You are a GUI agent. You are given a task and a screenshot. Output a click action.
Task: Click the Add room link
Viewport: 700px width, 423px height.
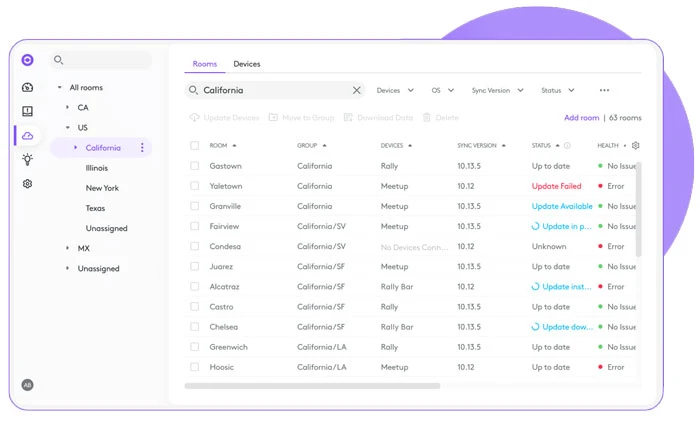click(x=581, y=118)
